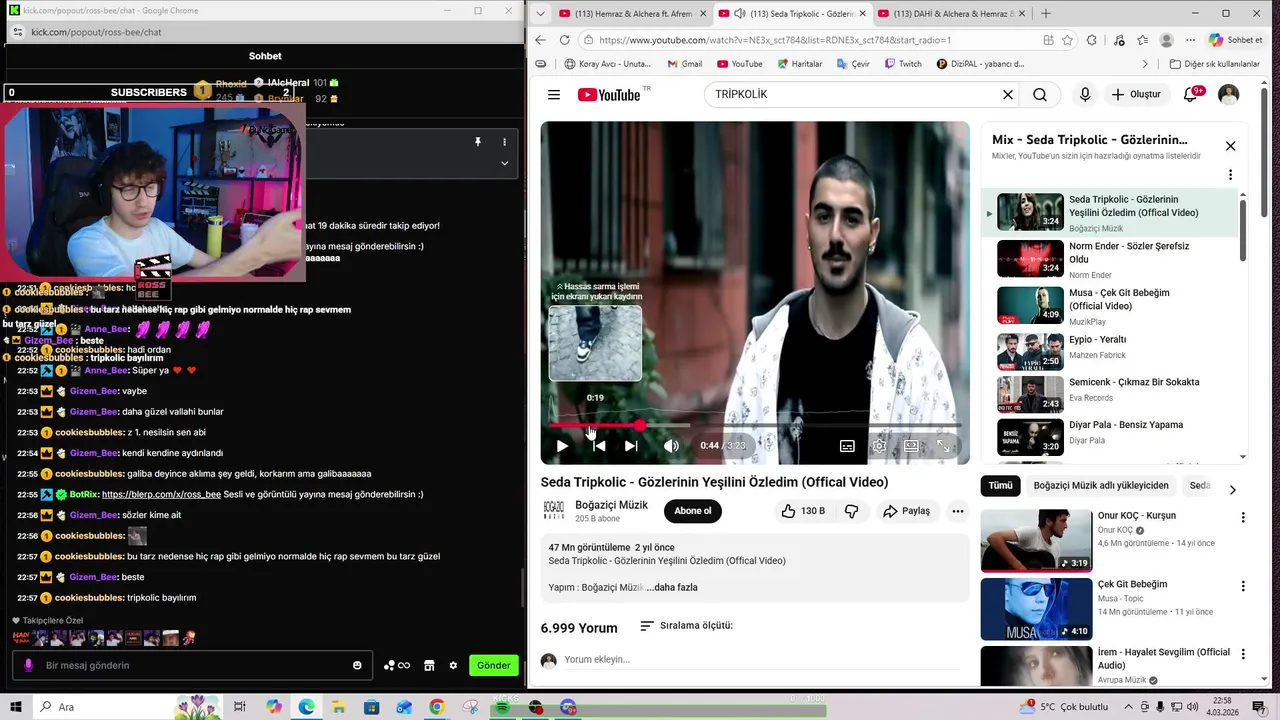Screen dimensions: 1280x720
Task: Skip to next video in player
Action: point(631,446)
